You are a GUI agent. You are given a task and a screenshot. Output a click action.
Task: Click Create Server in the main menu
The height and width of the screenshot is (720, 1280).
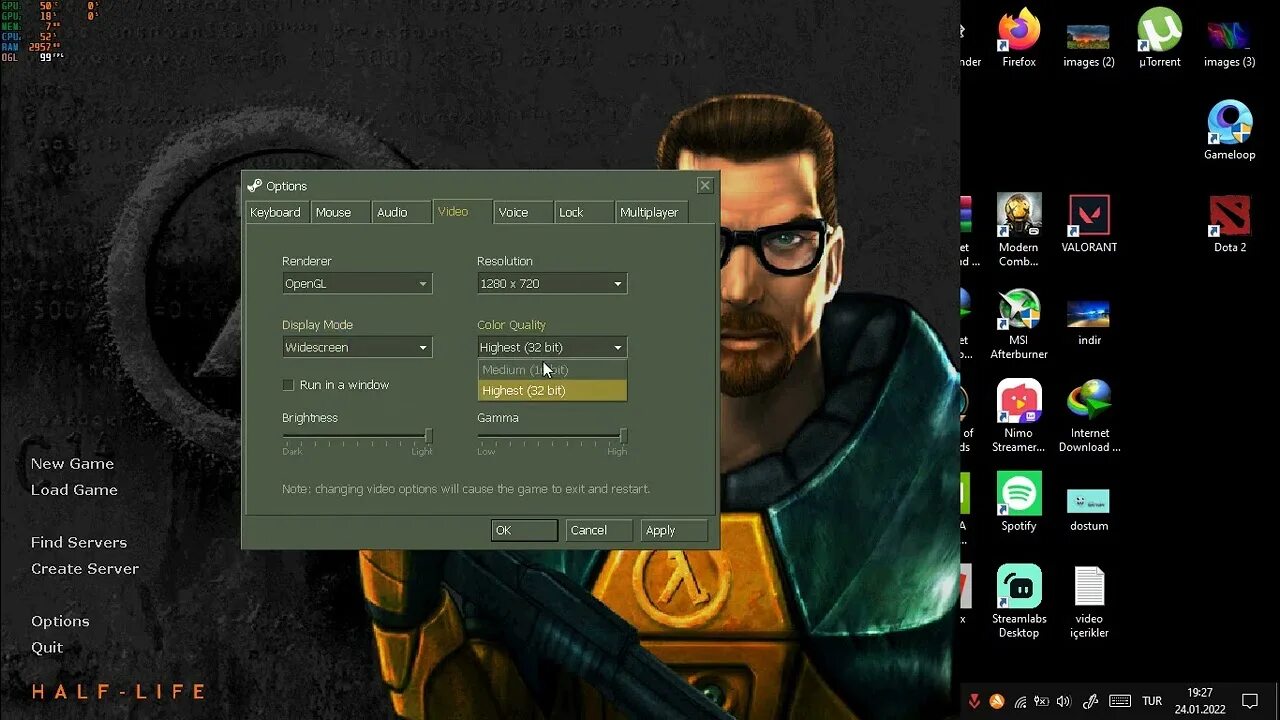click(85, 569)
